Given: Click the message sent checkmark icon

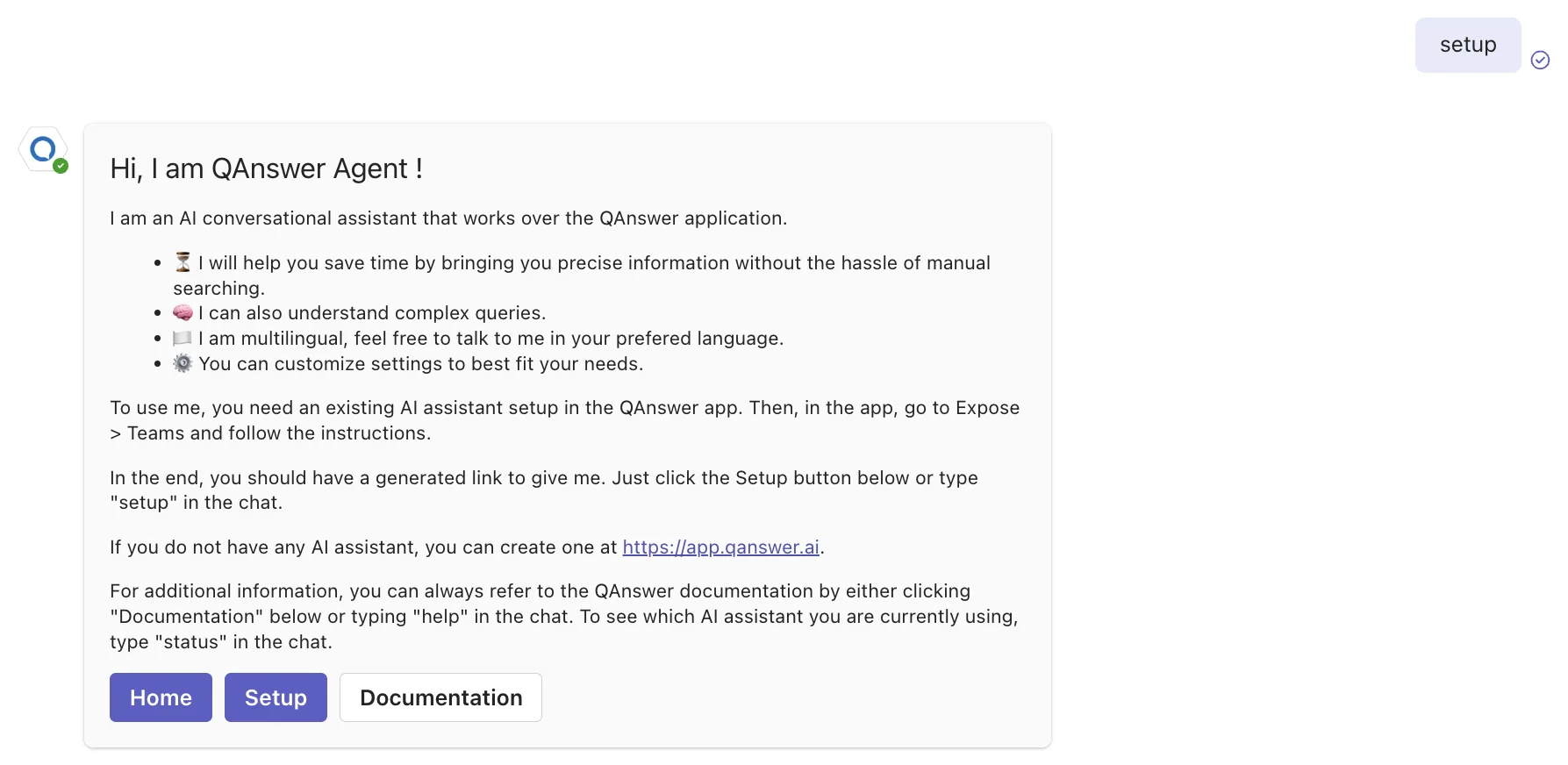Looking at the screenshot, I should pos(1540,60).
